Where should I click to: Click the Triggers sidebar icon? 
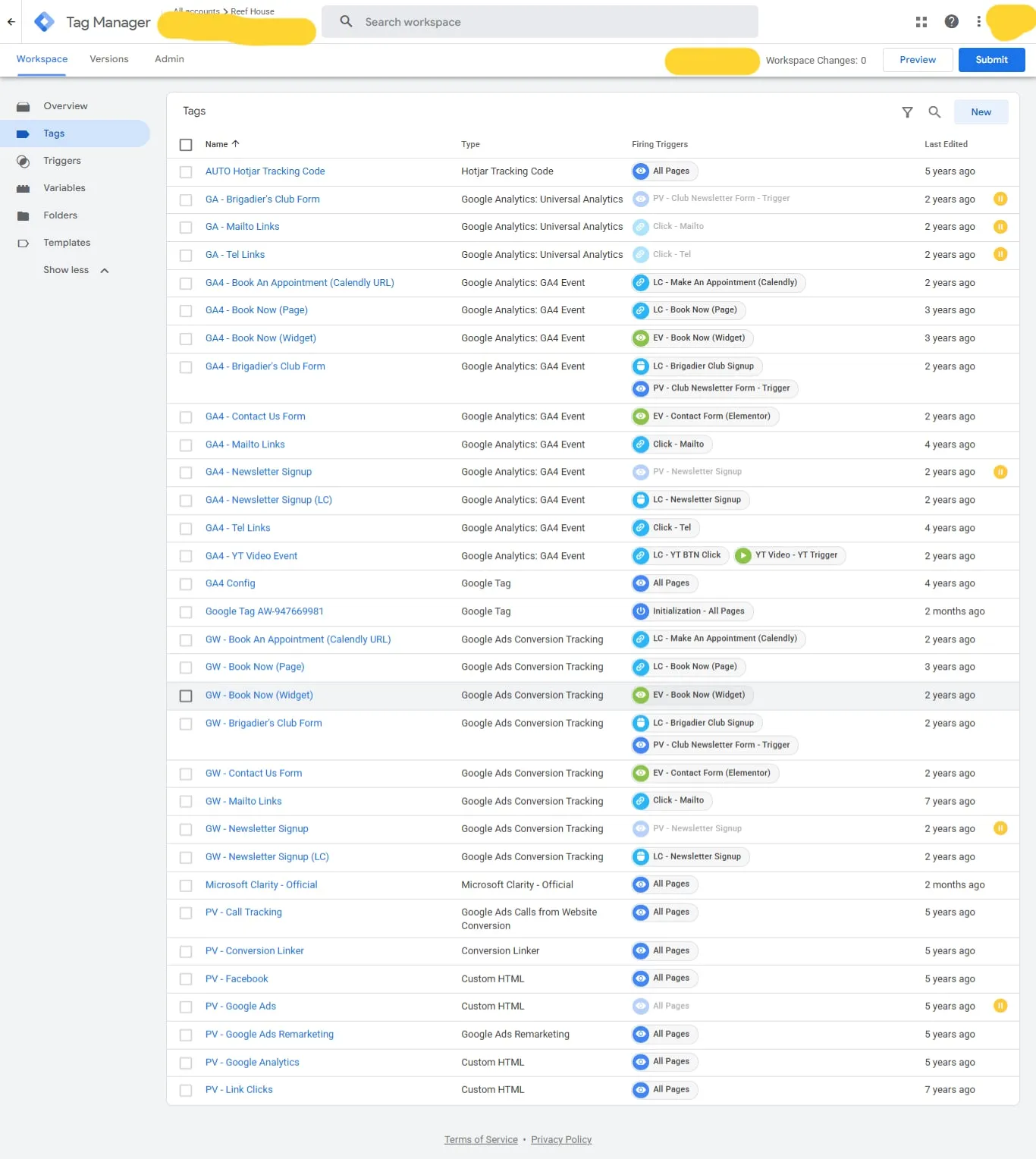point(24,161)
